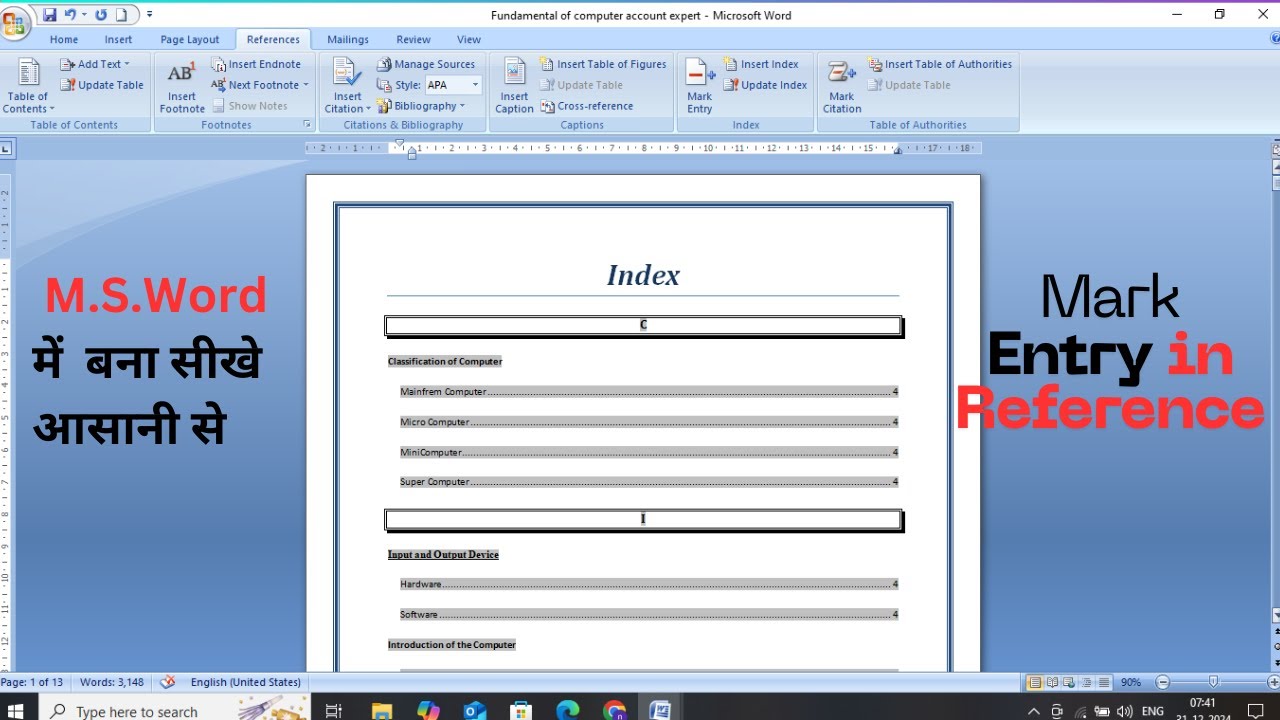Click Insert Table of Figures

(x=603, y=64)
